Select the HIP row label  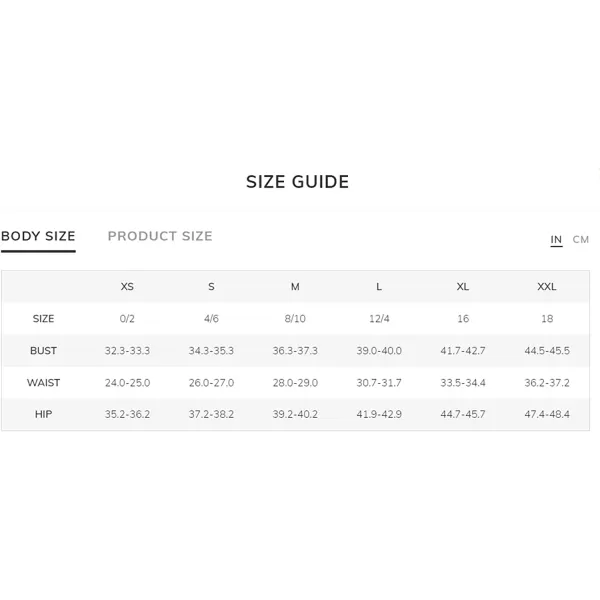43,414
